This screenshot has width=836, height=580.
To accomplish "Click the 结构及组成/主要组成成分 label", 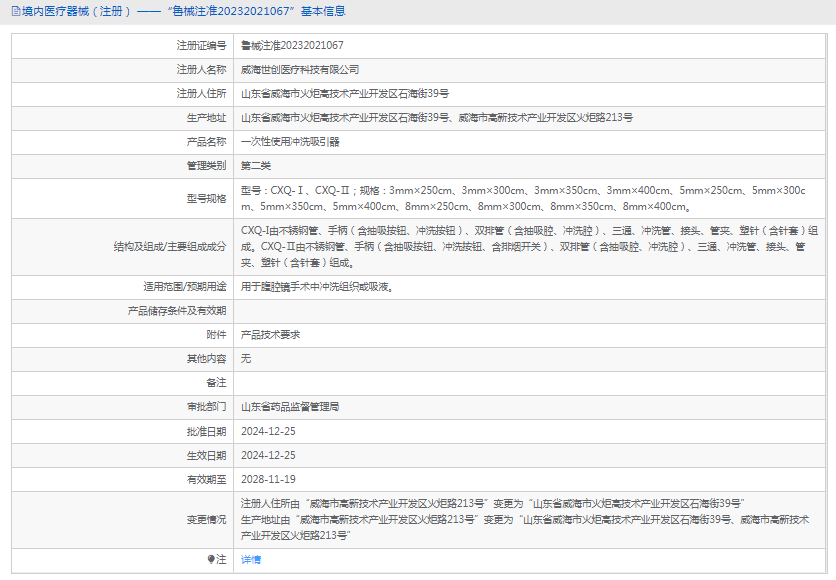I will click(x=170, y=246).
